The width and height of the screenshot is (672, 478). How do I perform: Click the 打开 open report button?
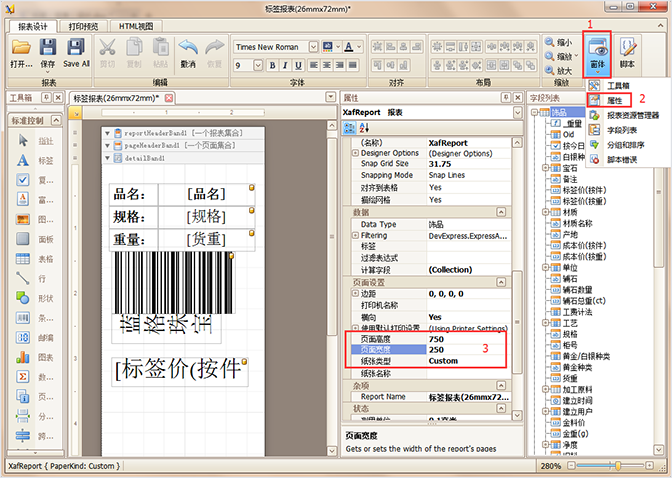click(21, 53)
